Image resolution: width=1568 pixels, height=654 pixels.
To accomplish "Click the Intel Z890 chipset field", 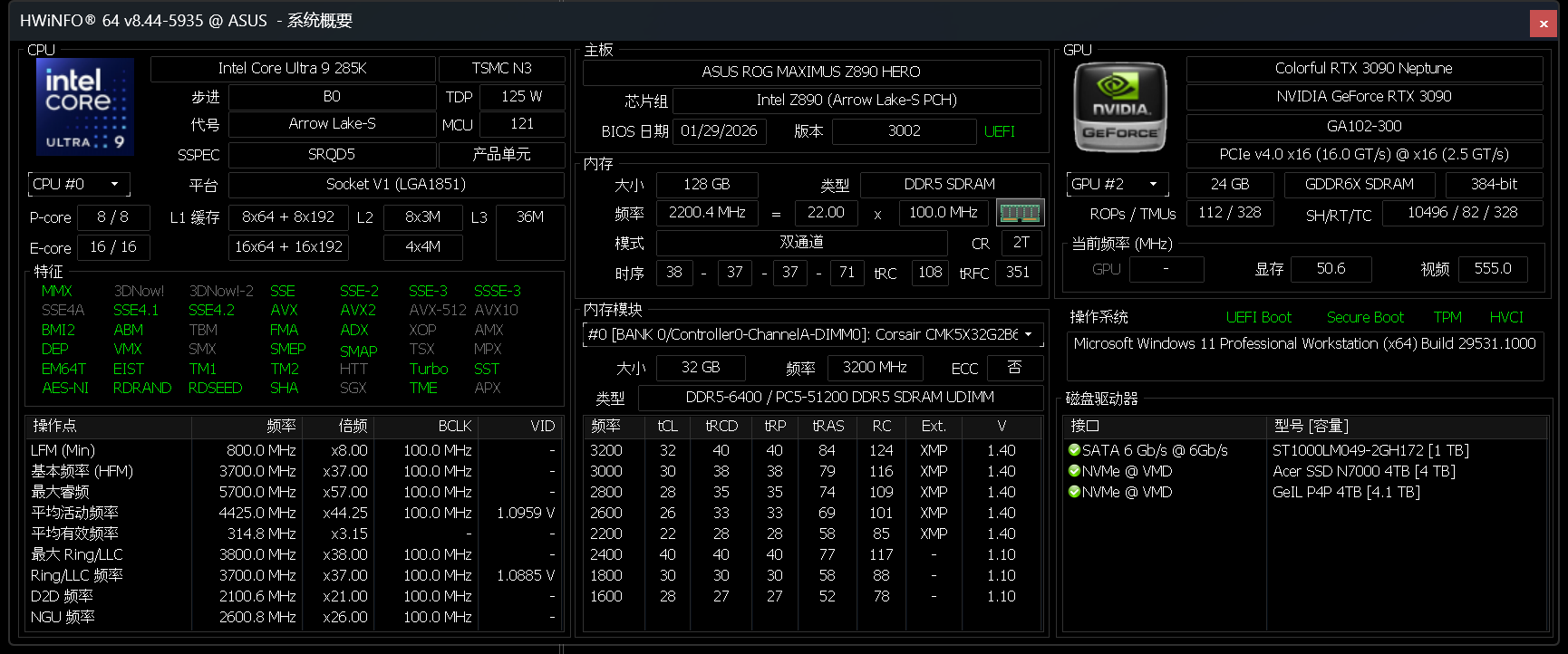I will tap(857, 101).
